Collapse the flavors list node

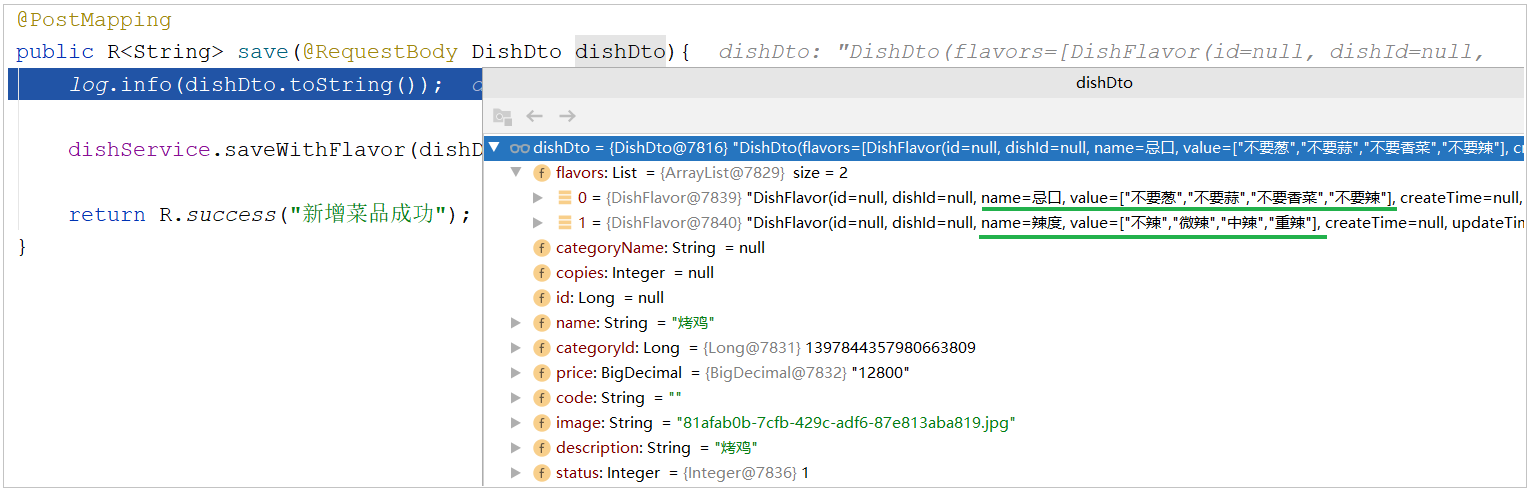[x=516, y=173]
